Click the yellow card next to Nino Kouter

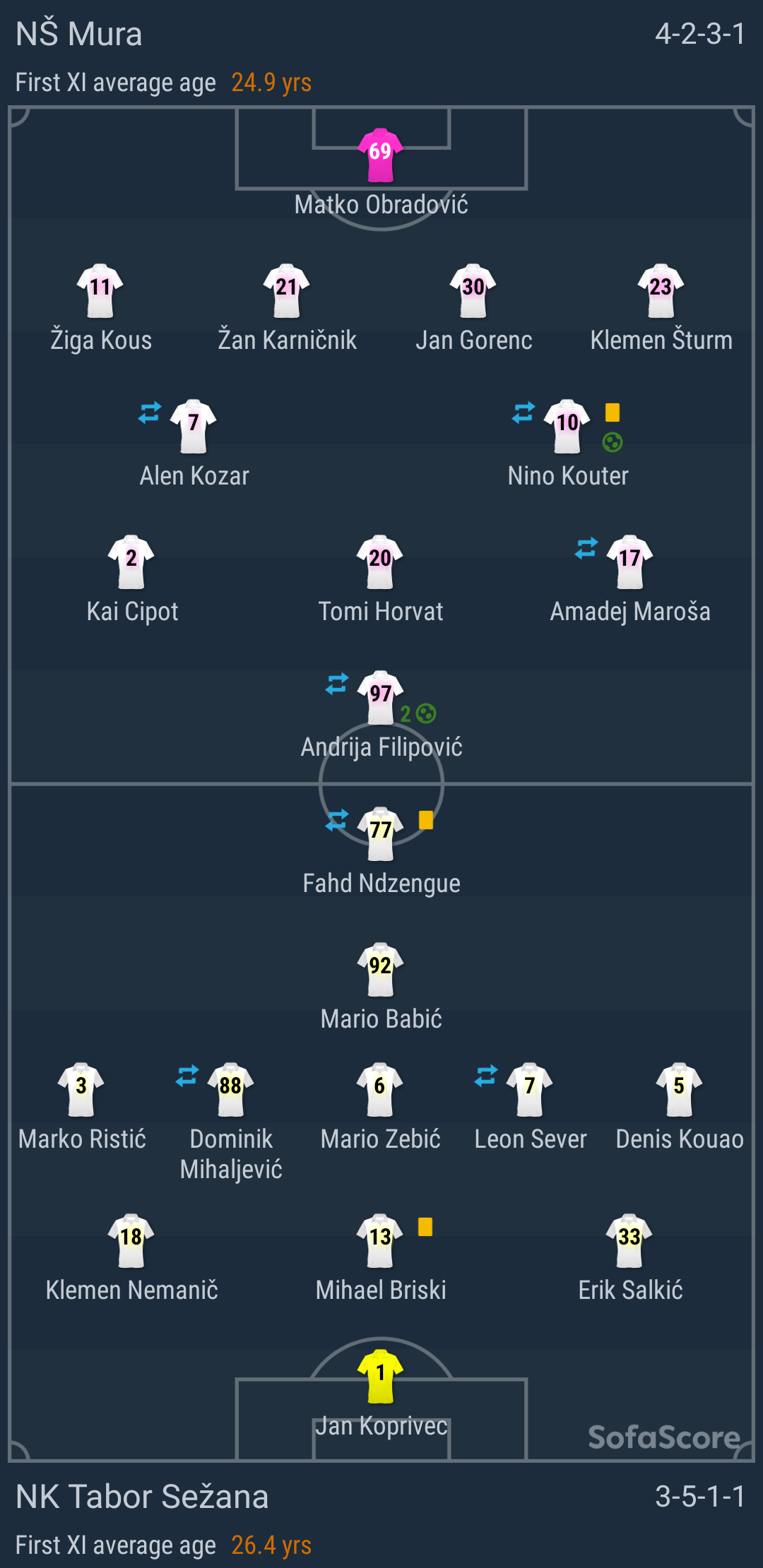(613, 412)
